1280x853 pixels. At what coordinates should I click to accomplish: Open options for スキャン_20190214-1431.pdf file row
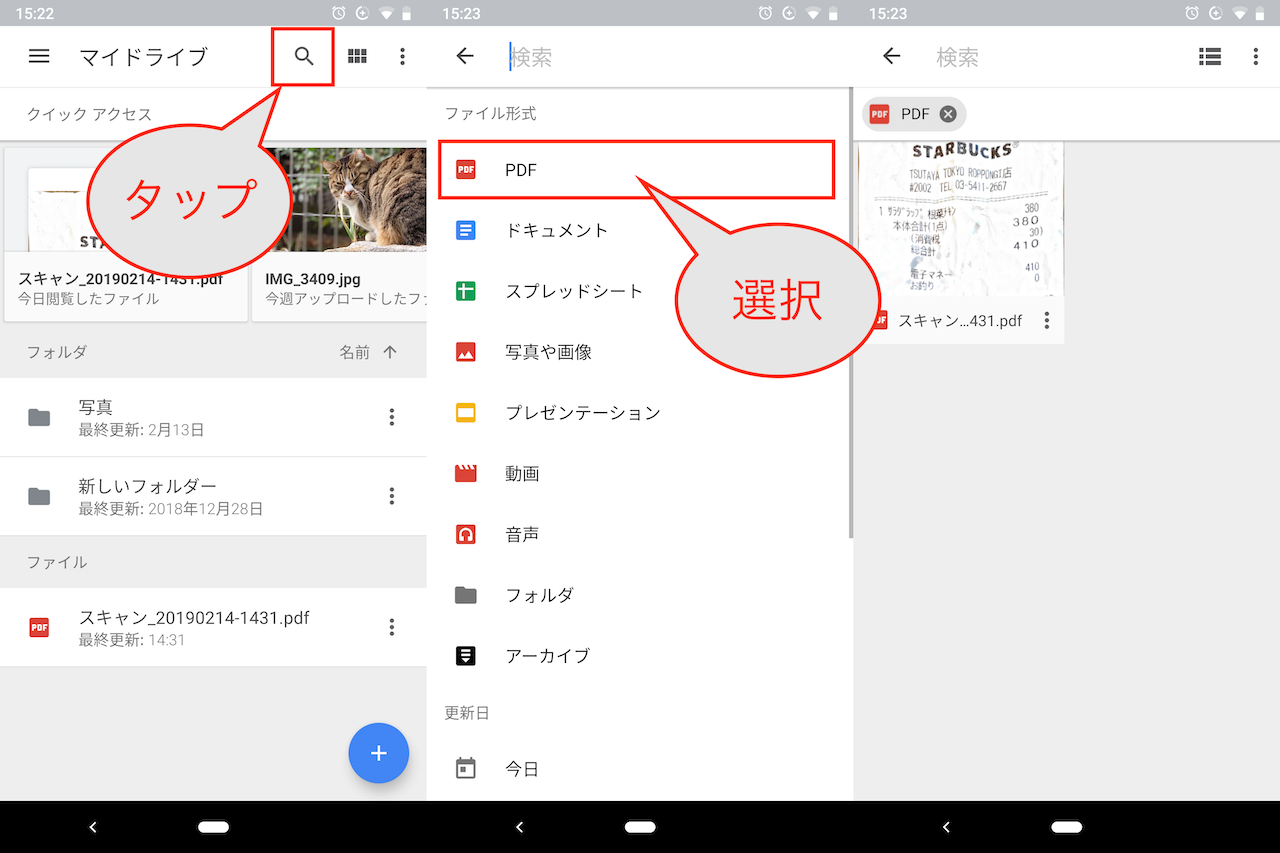click(x=392, y=627)
